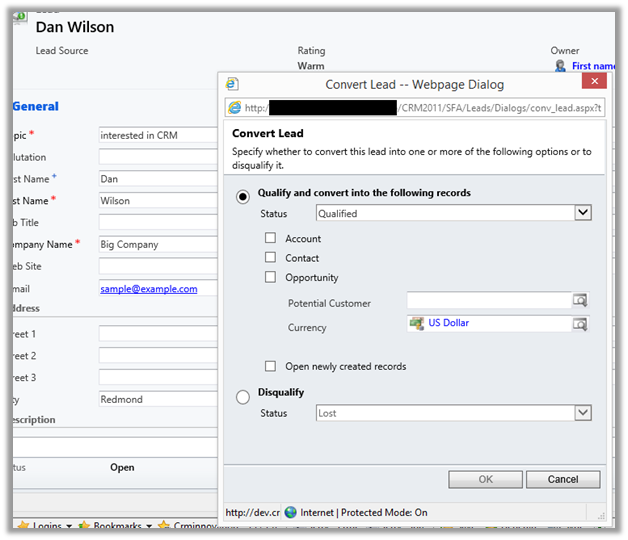The image size is (628, 540).
Task: Click the Internet zone globe icon
Action: (x=290, y=513)
